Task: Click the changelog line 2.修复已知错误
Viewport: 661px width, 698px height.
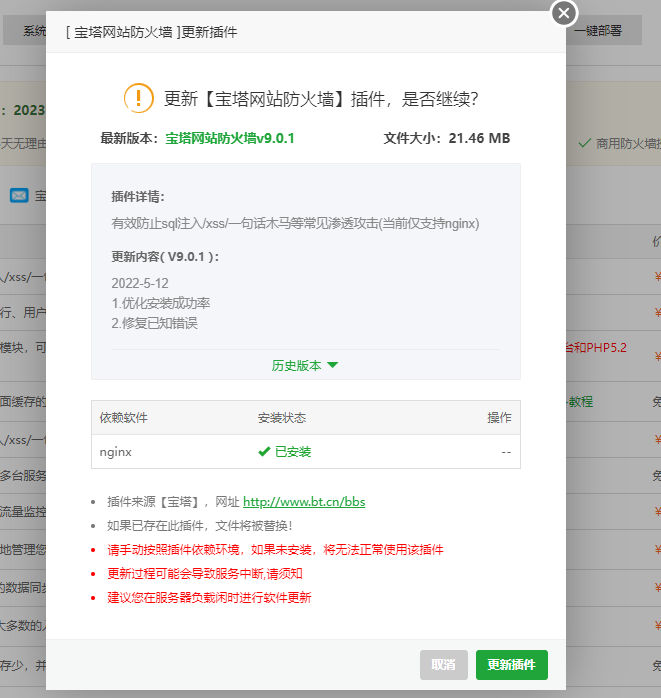Action: click(x=154, y=323)
